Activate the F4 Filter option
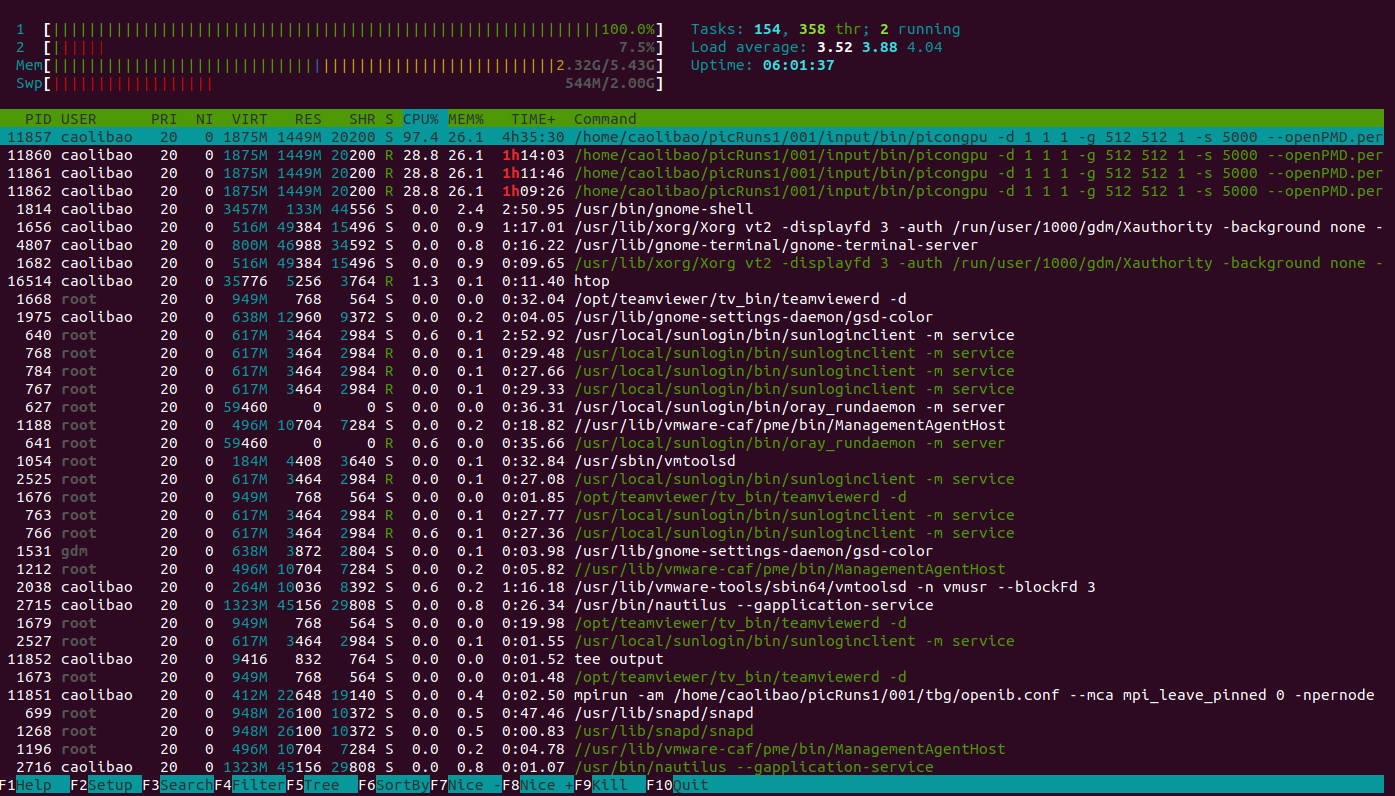The image size is (1395, 796). [x=249, y=785]
